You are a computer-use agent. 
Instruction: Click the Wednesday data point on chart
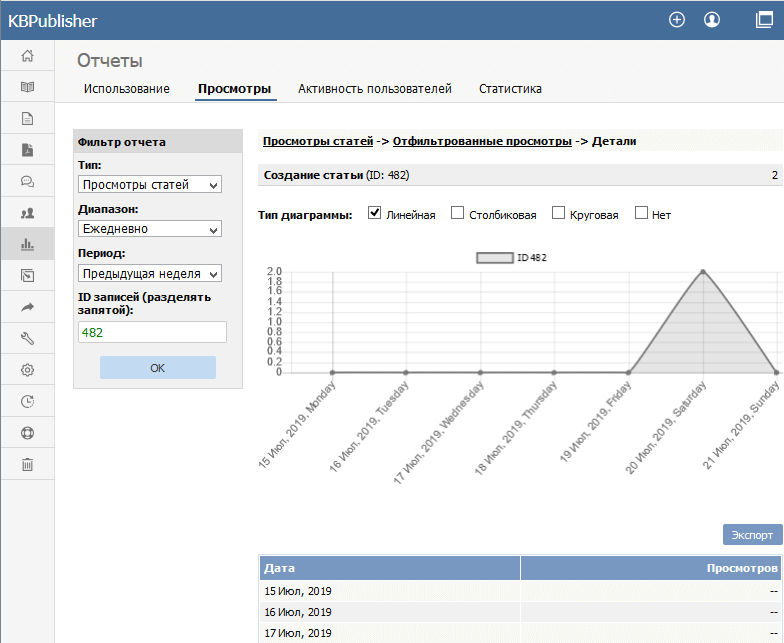point(480,372)
